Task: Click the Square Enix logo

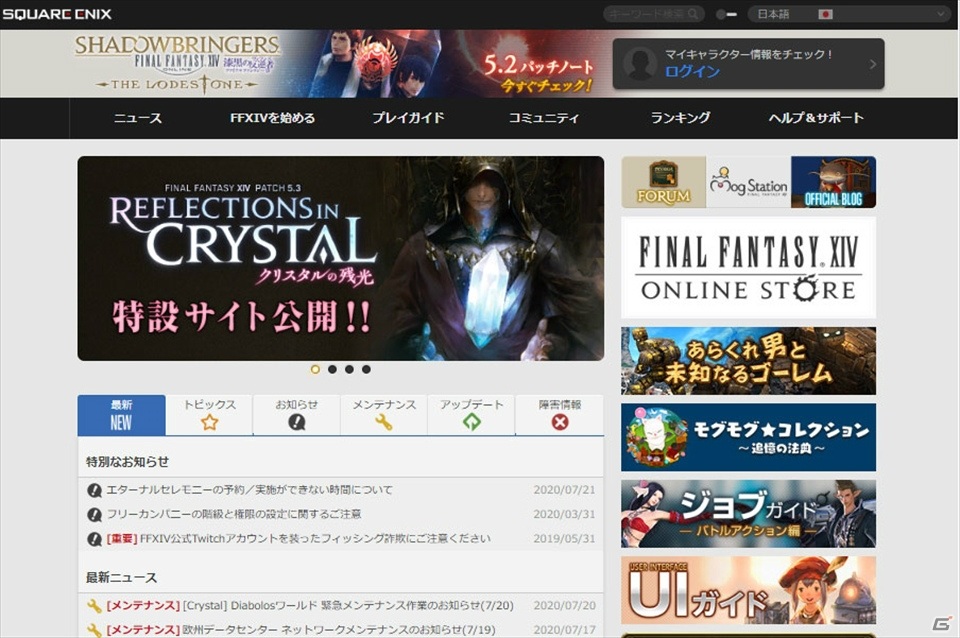Action: pyautogui.click(x=57, y=14)
